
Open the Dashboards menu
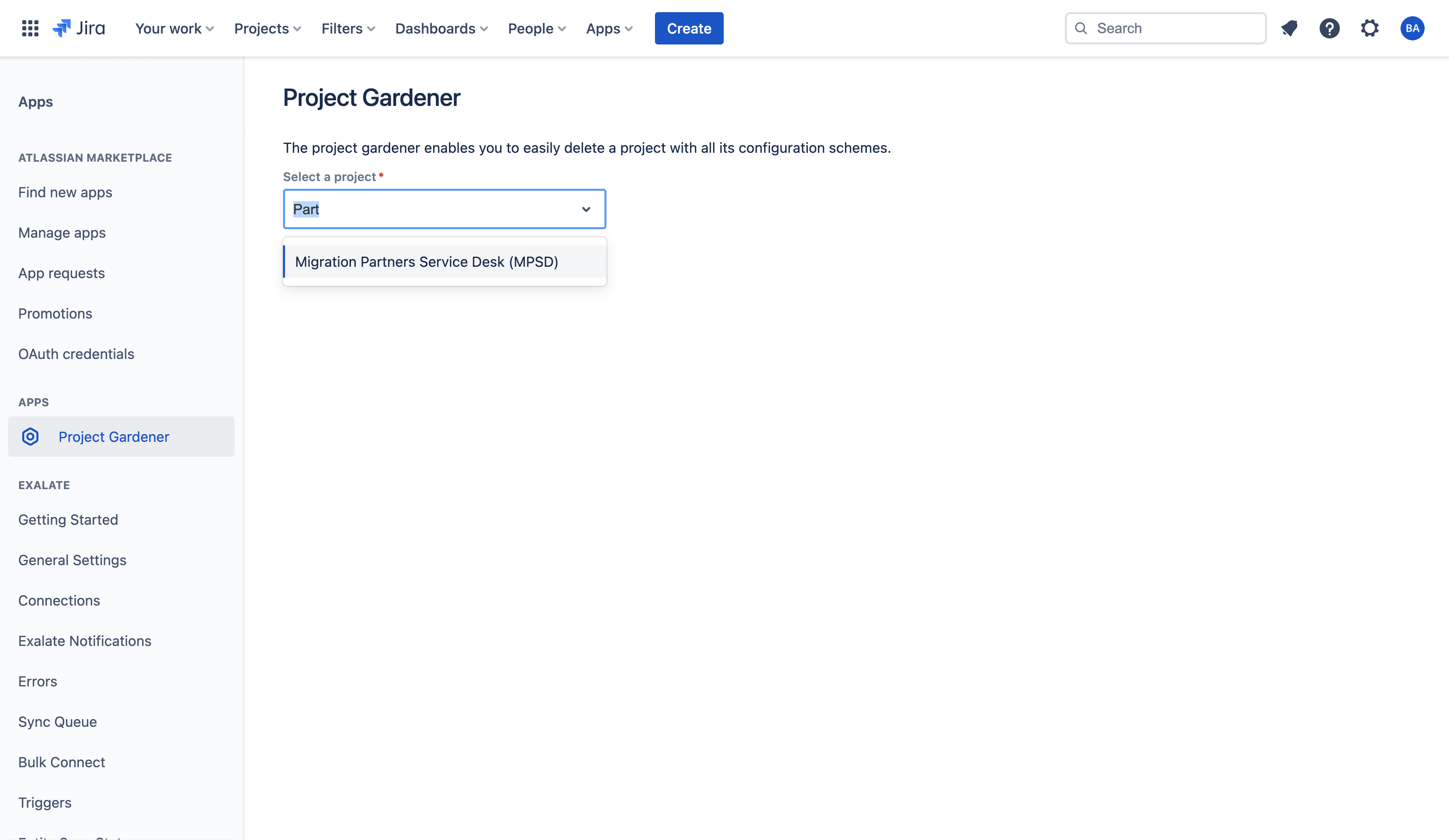(441, 28)
